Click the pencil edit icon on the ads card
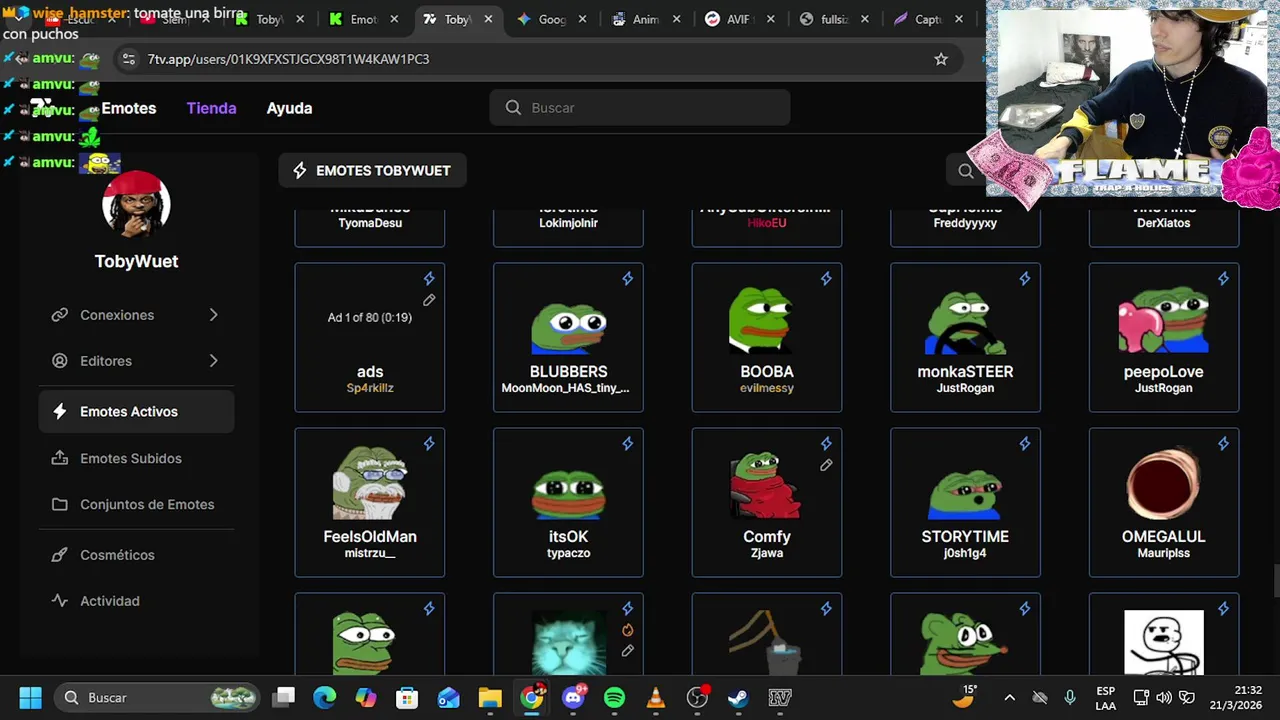 click(x=429, y=300)
